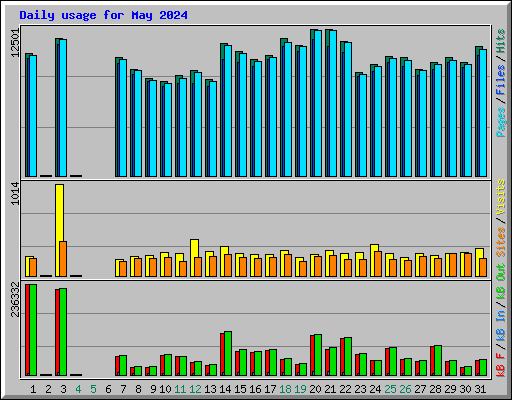The image size is (512, 400).
Task: Click day label 3 on the axis
Action: click(63, 389)
